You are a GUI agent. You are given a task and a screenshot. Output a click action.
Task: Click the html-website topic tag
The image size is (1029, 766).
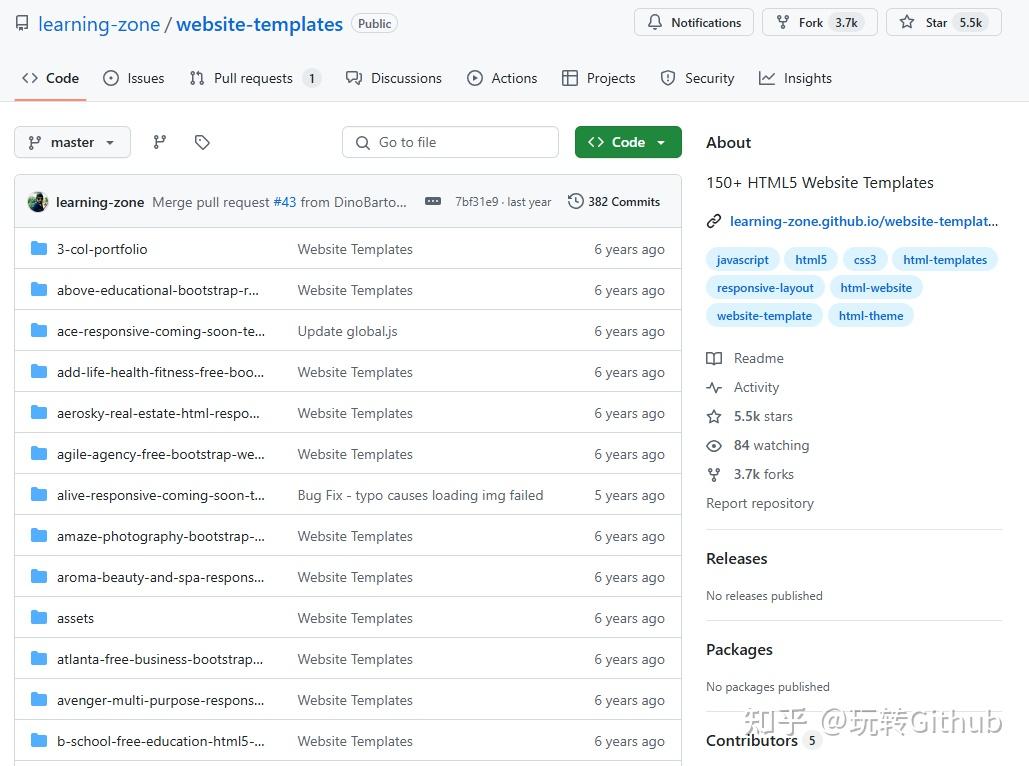876,287
